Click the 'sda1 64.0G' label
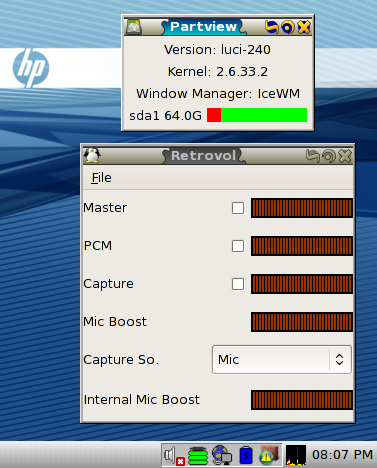377x468 pixels. (166, 116)
